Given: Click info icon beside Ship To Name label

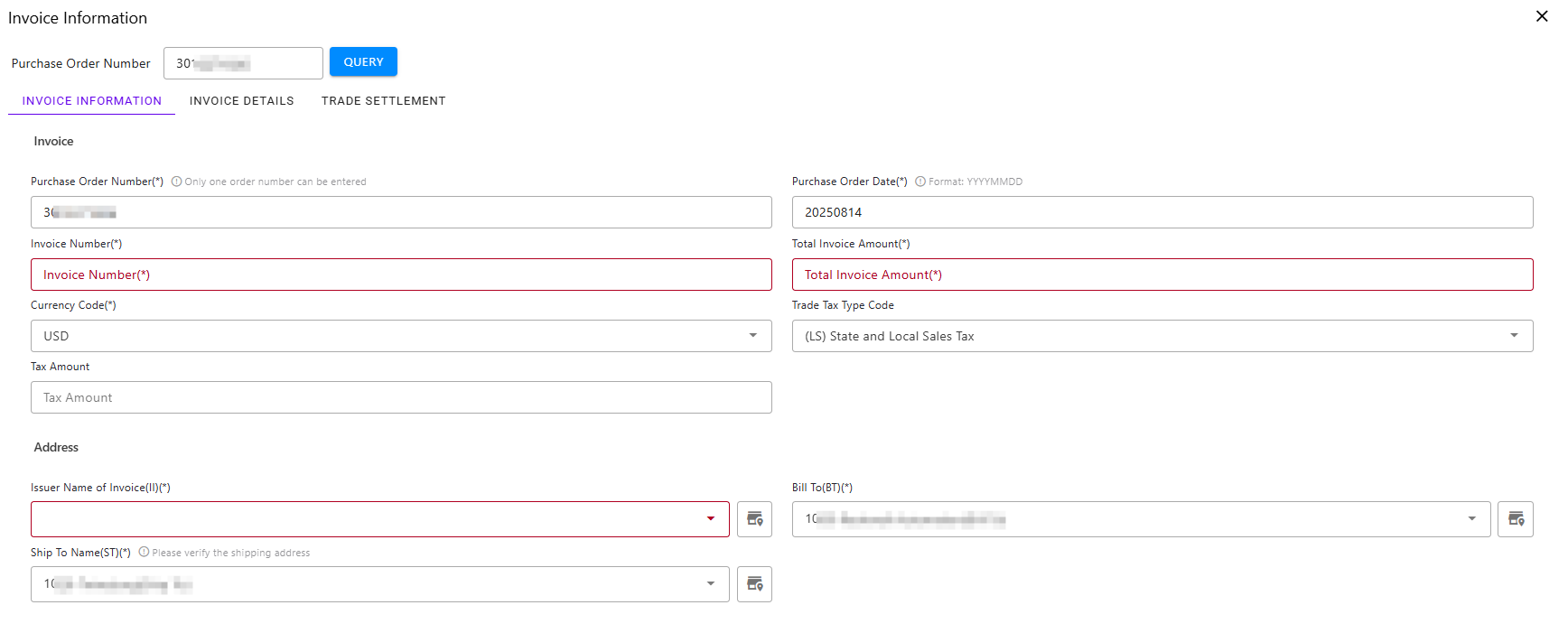Looking at the screenshot, I should [144, 553].
